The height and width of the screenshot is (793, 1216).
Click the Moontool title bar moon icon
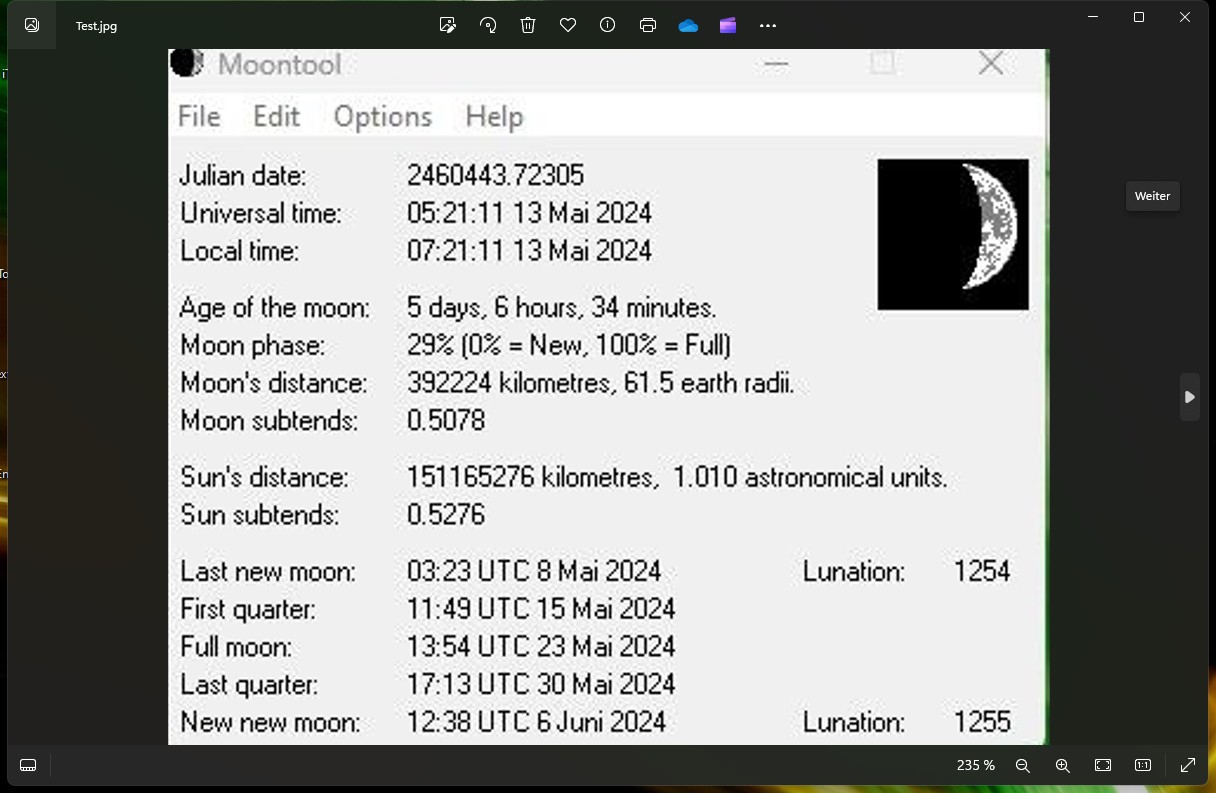pos(187,63)
